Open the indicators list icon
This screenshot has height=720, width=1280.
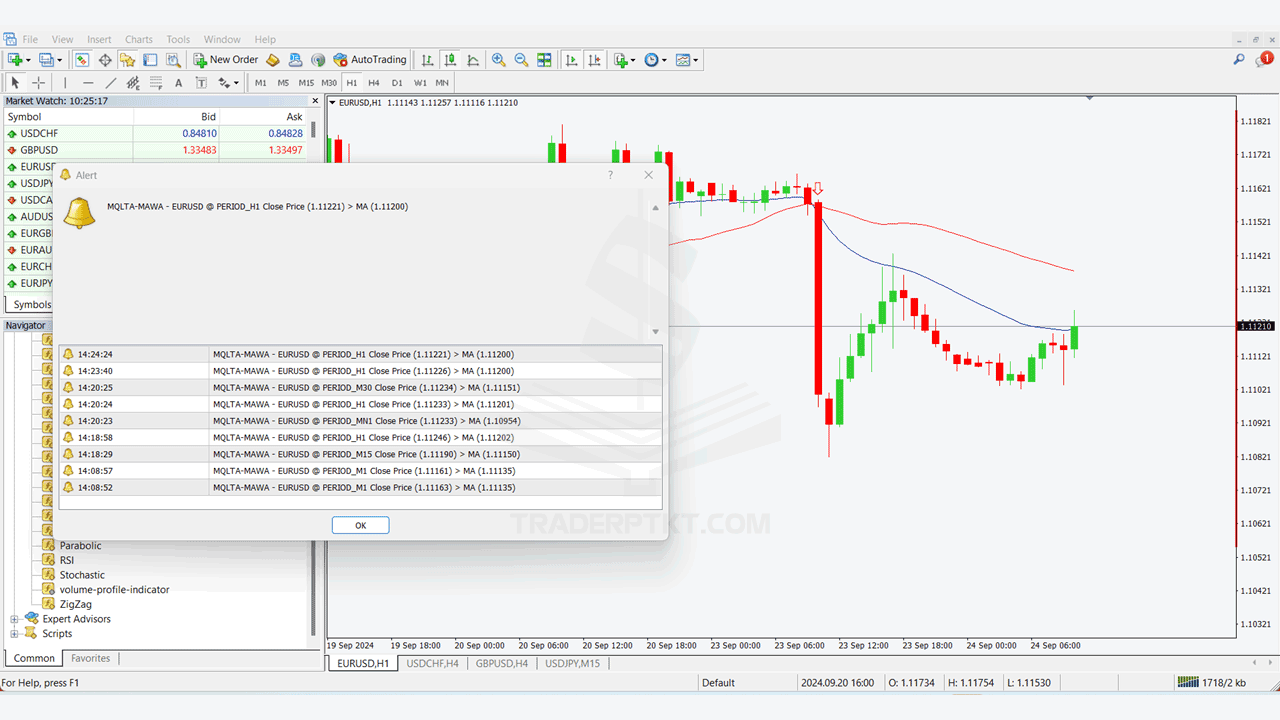pos(620,60)
